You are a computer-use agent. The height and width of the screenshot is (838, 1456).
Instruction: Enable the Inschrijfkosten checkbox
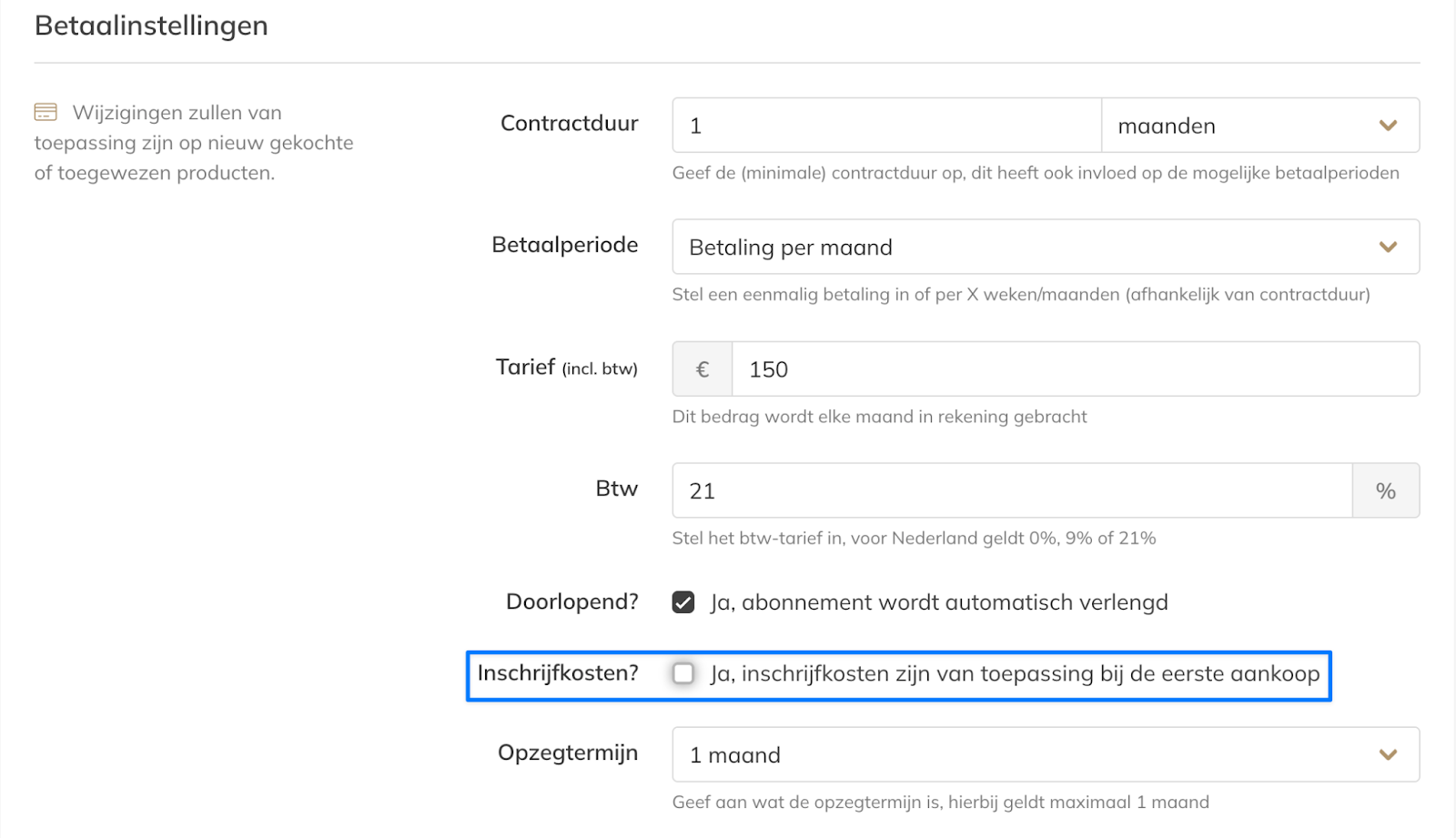pos(683,673)
